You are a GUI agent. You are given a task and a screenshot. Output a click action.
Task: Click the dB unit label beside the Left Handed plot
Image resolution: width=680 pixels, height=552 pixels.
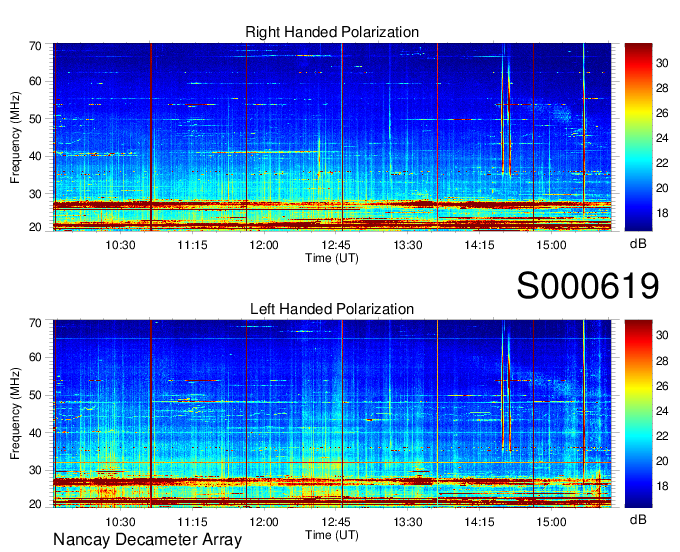click(638, 520)
